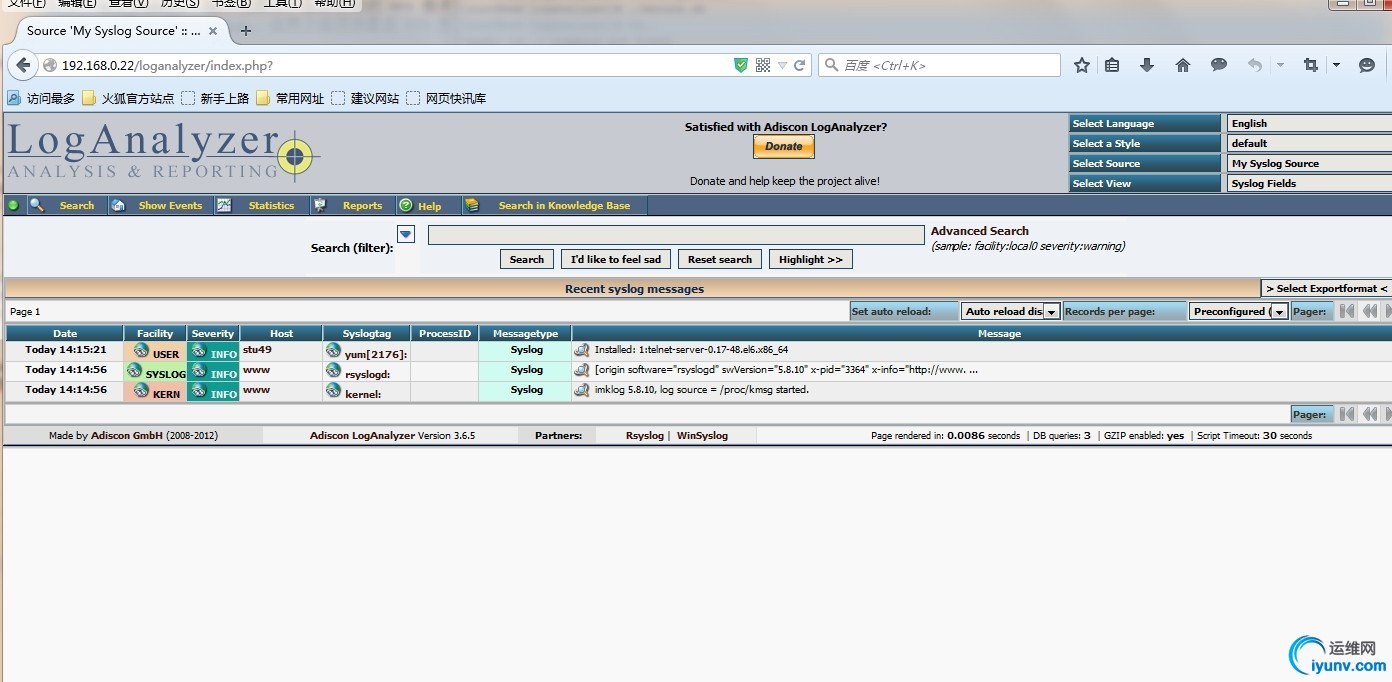The width and height of the screenshot is (1392, 682).
Task: Click the chat bubble icon in browser toolbar
Action: [1219, 65]
